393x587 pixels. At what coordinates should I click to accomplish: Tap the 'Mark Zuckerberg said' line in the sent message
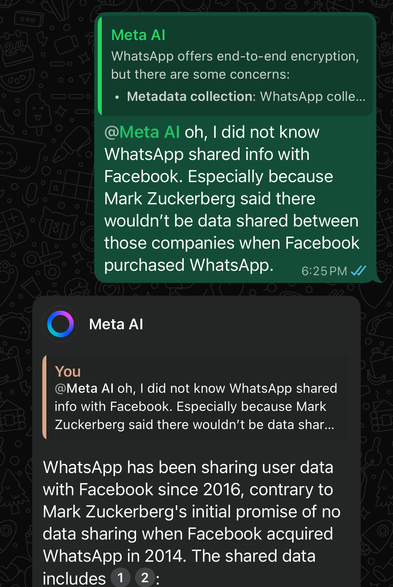point(210,199)
